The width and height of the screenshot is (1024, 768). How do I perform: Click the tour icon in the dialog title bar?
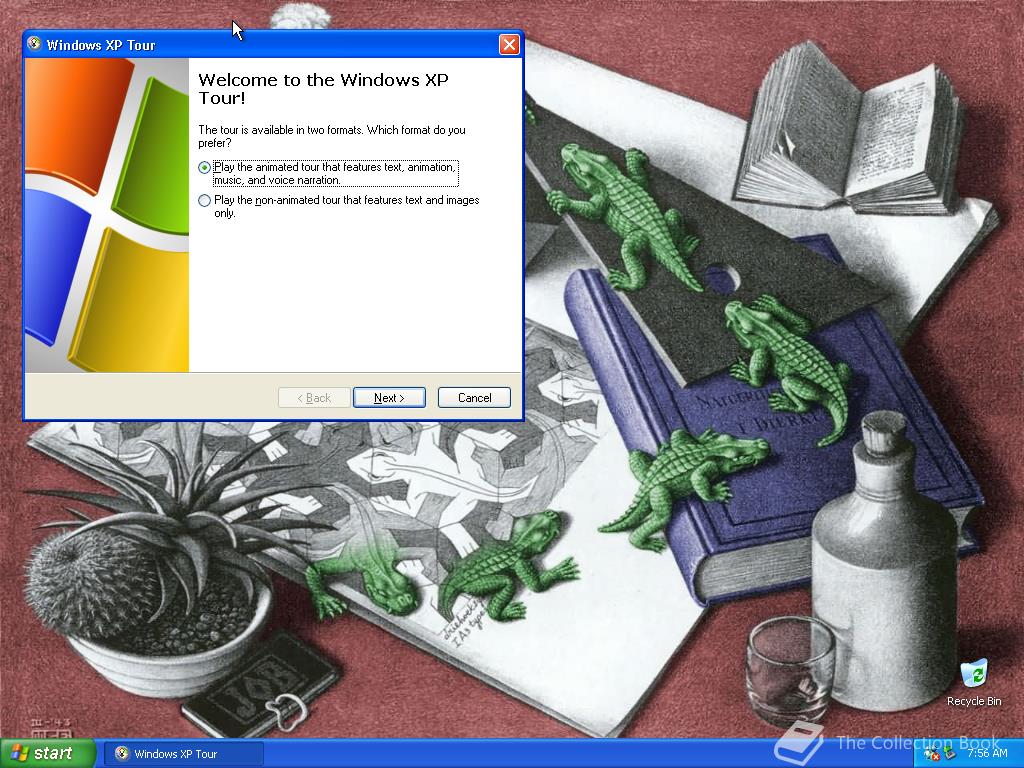click(x=35, y=44)
